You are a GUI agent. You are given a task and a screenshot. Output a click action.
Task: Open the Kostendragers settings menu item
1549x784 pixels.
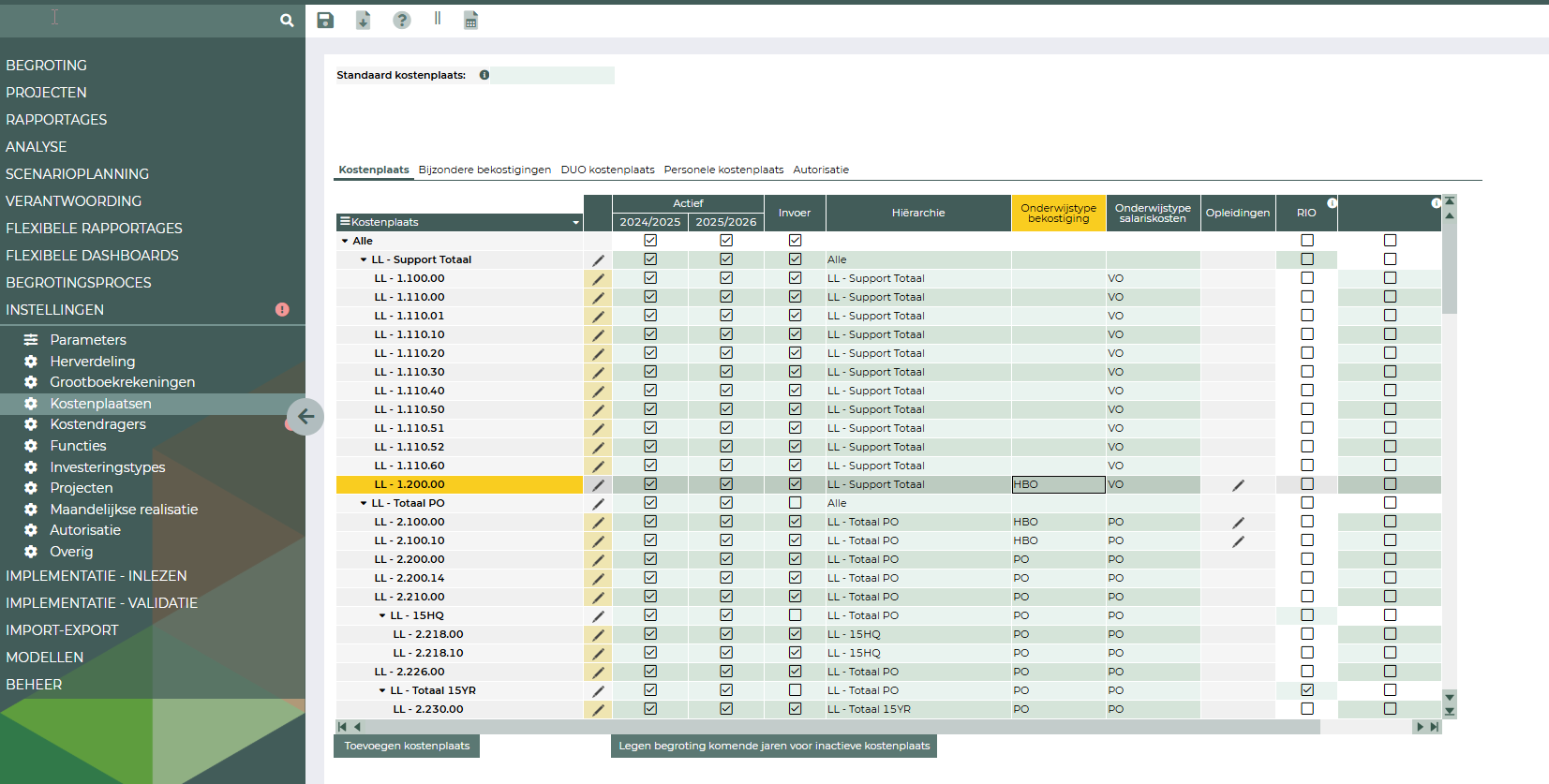click(x=97, y=424)
